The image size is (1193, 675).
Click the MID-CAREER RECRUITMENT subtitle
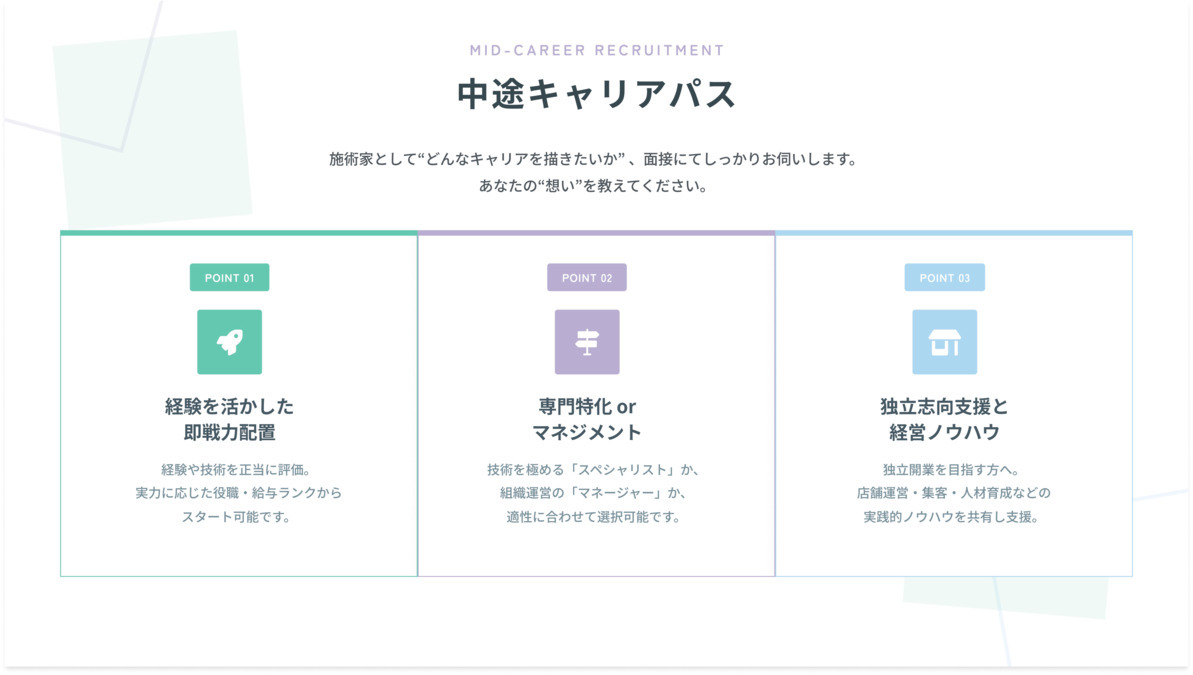point(596,50)
